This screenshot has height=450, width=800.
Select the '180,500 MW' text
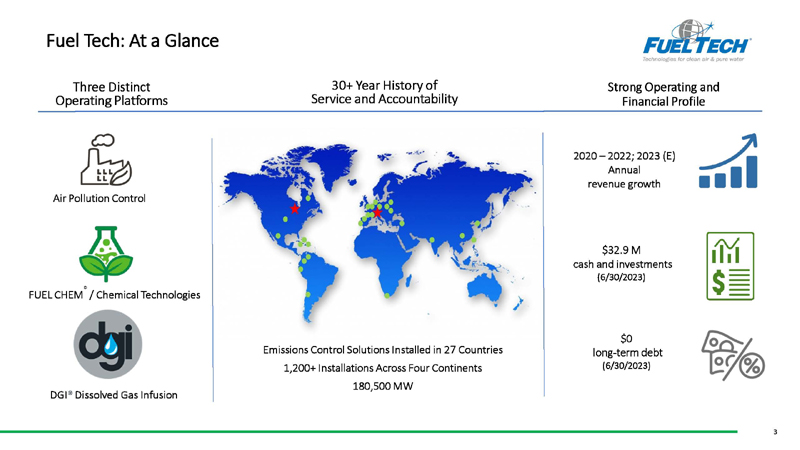pyautogui.click(x=383, y=386)
